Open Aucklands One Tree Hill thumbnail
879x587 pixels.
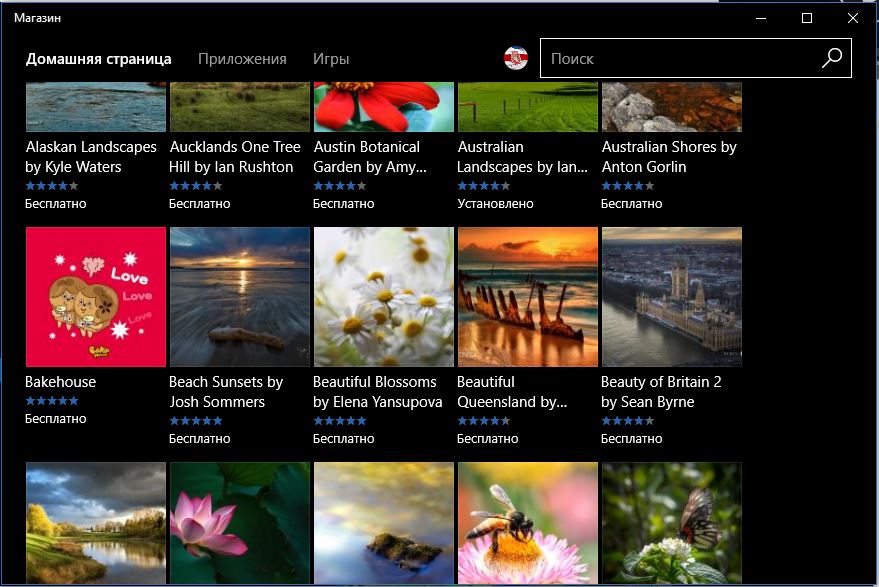(x=240, y=107)
